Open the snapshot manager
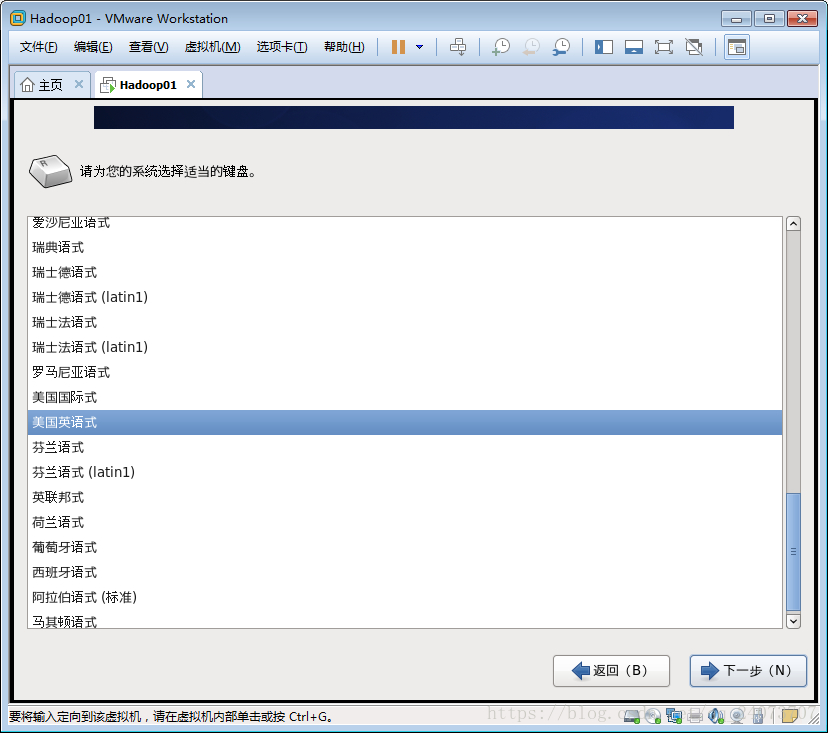 pyautogui.click(x=561, y=47)
